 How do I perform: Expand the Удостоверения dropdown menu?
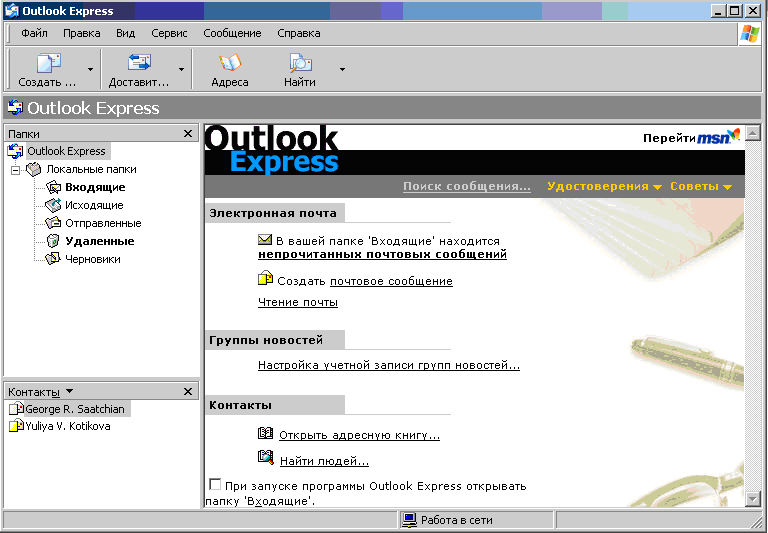(x=604, y=187)
